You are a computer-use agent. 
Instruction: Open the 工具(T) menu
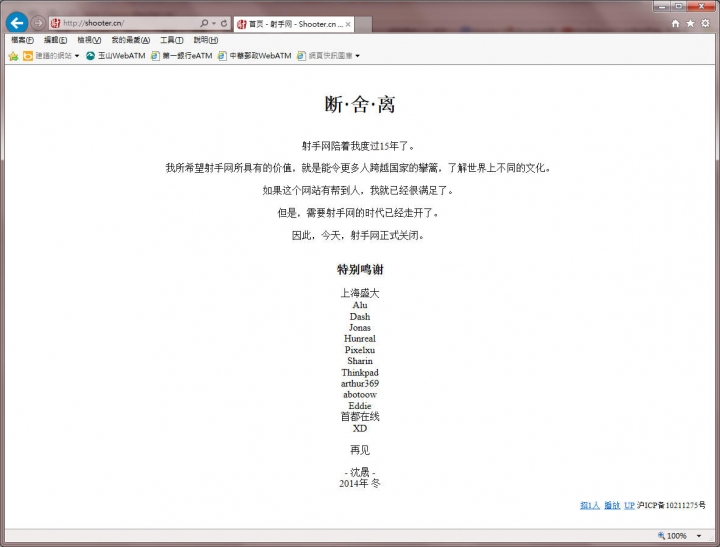click(x=172, y=40)
